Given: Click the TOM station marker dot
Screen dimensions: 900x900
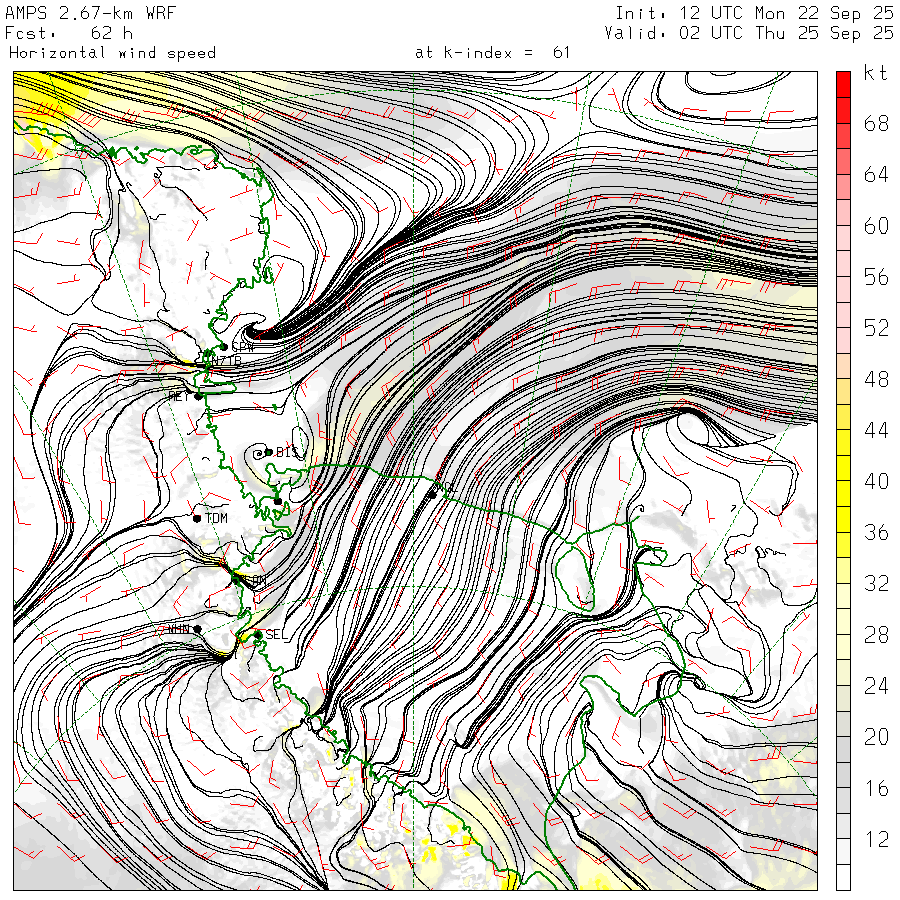Looking at the screenshot, I should tap(197, 518).
